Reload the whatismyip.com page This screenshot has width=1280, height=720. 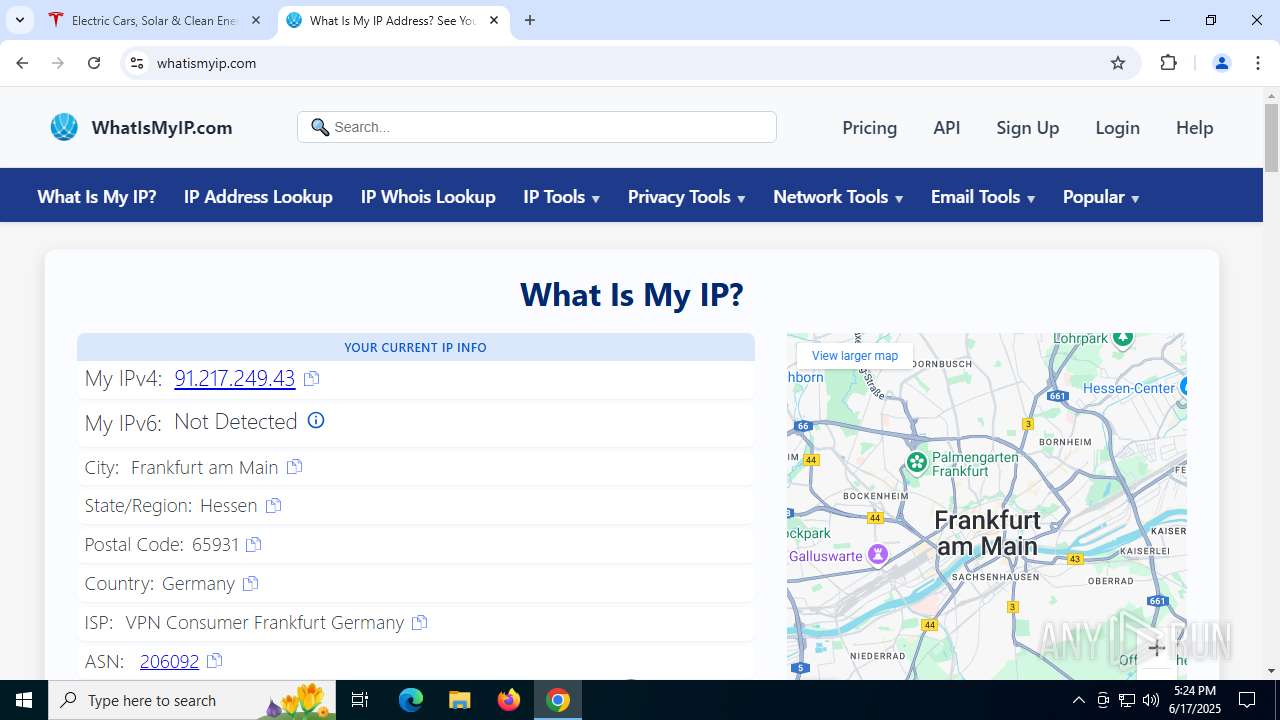pyautogui.click(x=94, y=63)
